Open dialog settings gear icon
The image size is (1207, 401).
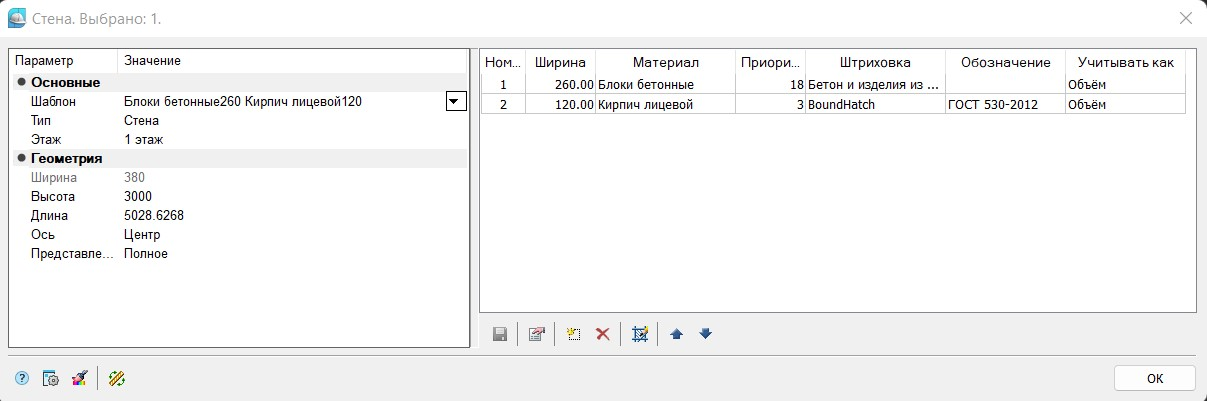point(51,378)
